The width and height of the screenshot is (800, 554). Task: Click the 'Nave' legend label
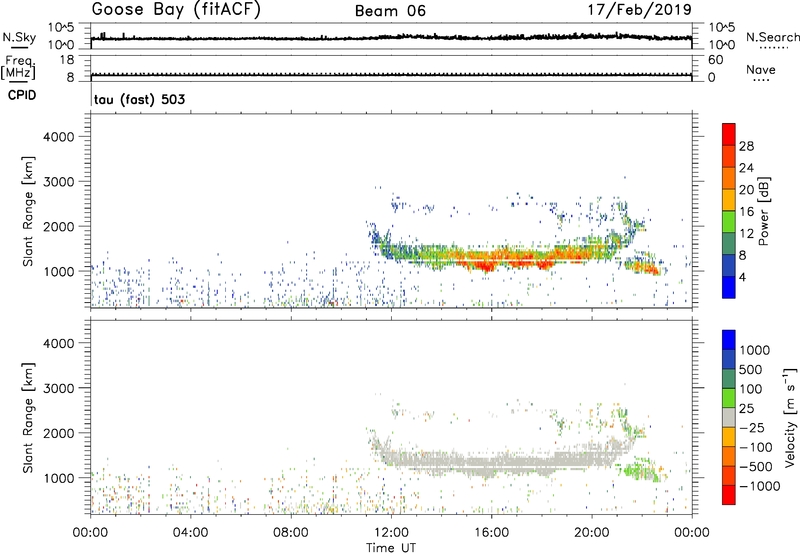click(x=761, y=70)
